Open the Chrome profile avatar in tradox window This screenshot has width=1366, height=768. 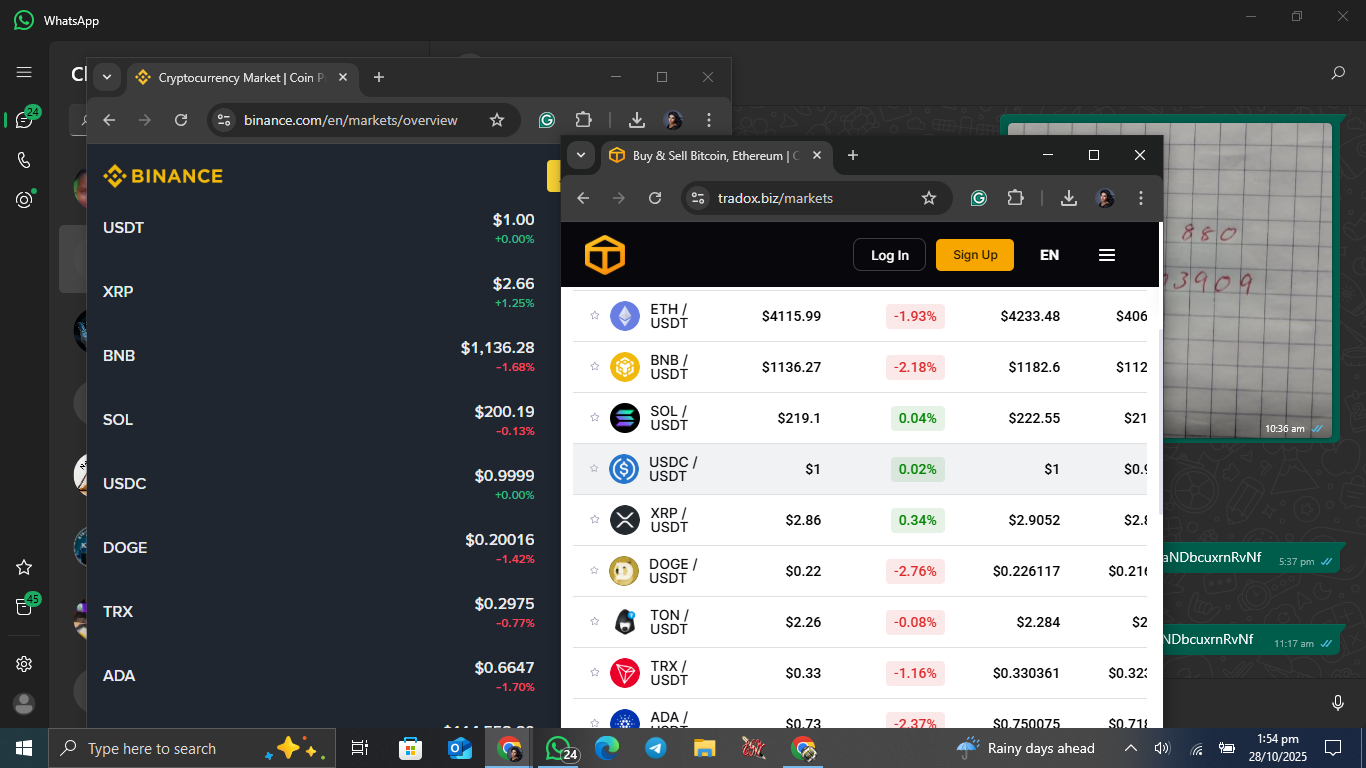pos(1105,198)
